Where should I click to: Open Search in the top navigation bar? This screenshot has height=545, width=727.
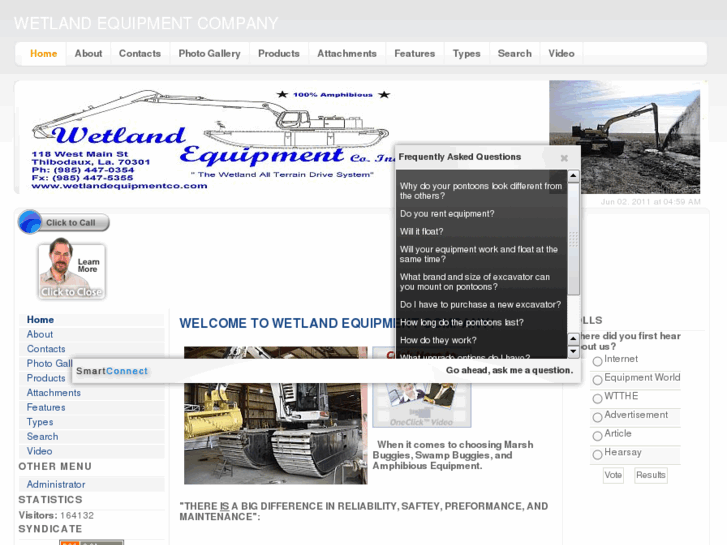pyautogui.click(x=515, y=53)
